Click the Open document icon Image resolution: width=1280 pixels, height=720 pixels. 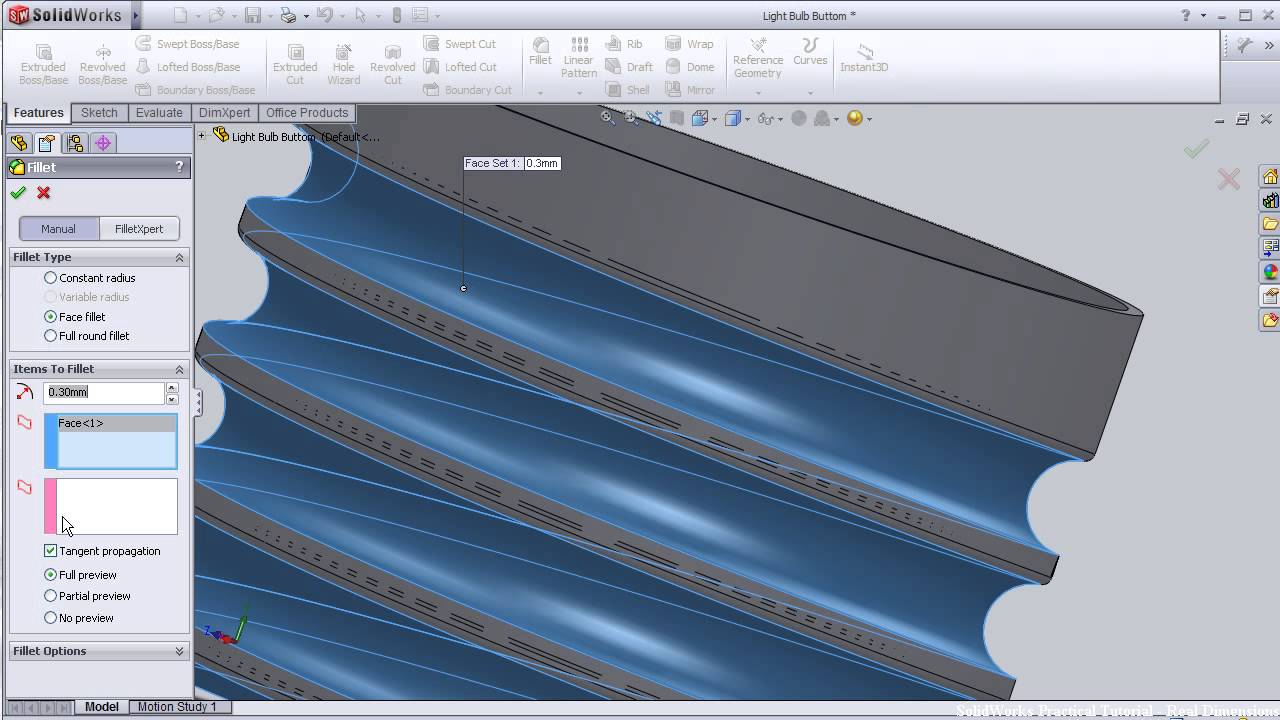pos(216,15)
